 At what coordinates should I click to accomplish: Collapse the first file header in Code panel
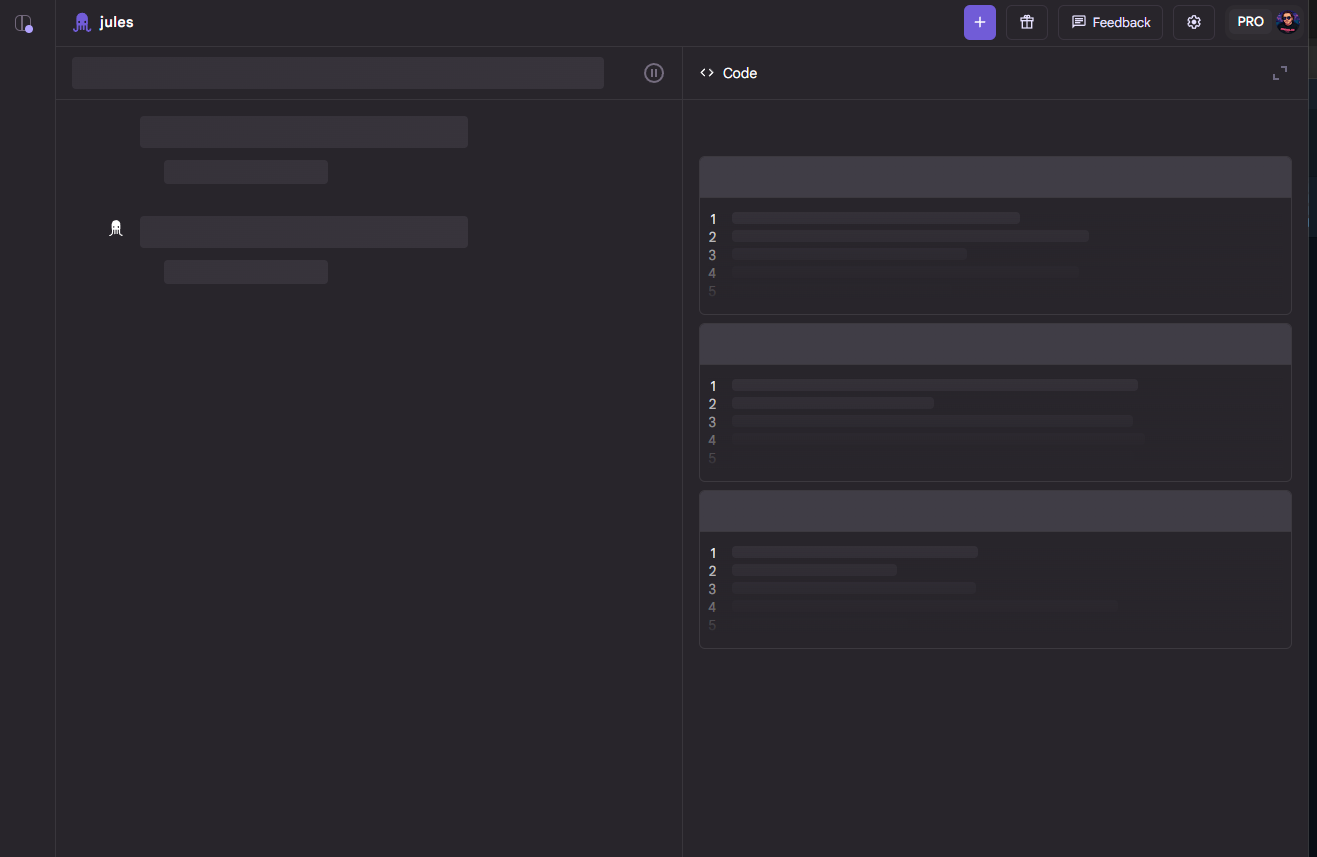pos(995,177)
